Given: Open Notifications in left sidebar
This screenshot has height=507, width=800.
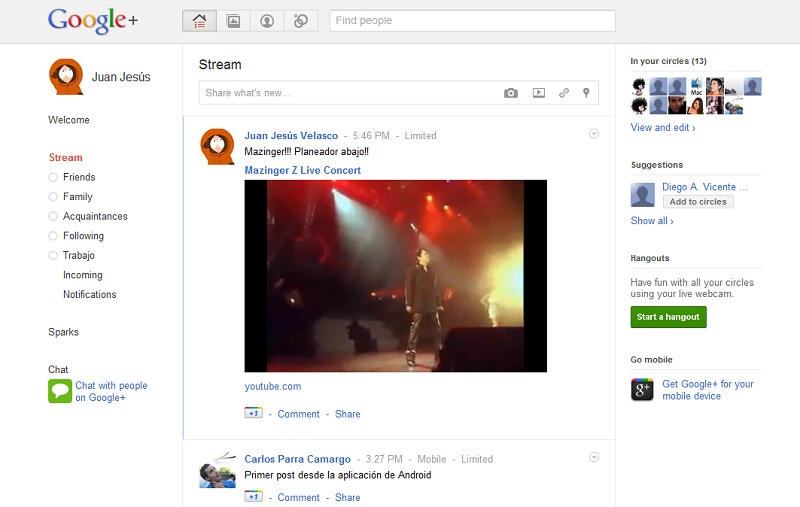Looking at the screenshot, I should point(90,294).
